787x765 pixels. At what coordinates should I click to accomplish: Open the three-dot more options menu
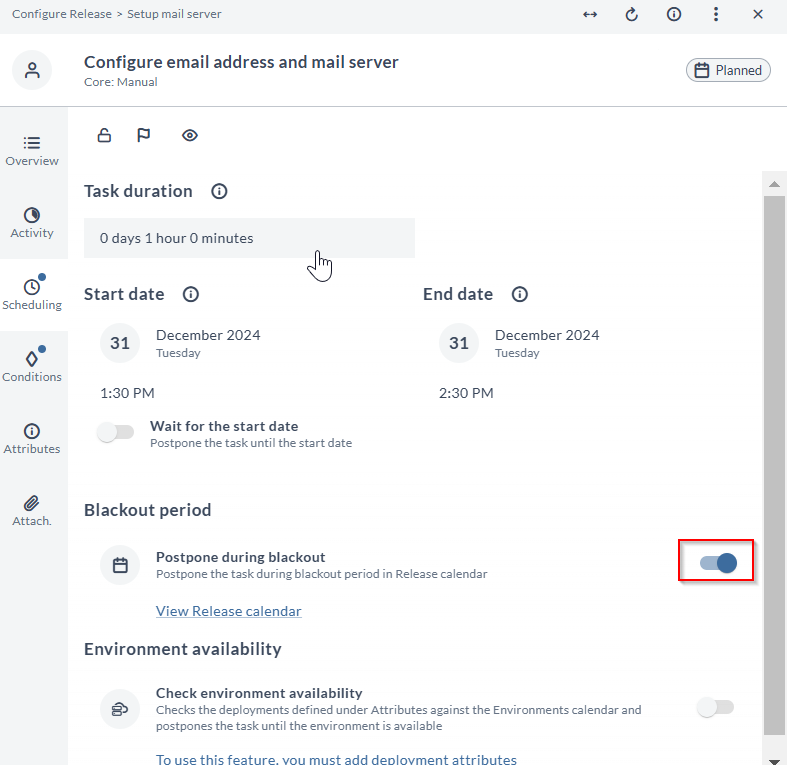click(x=716, y=14)
